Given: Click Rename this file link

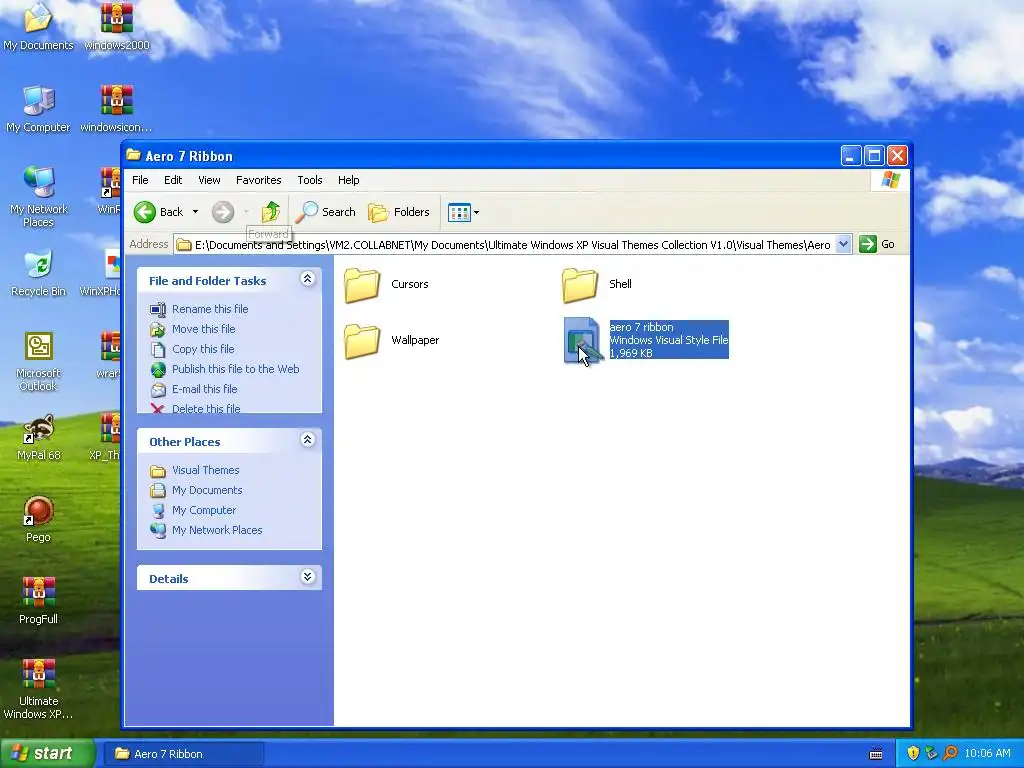Looking at the screenshot, I should tap(210, 309).
